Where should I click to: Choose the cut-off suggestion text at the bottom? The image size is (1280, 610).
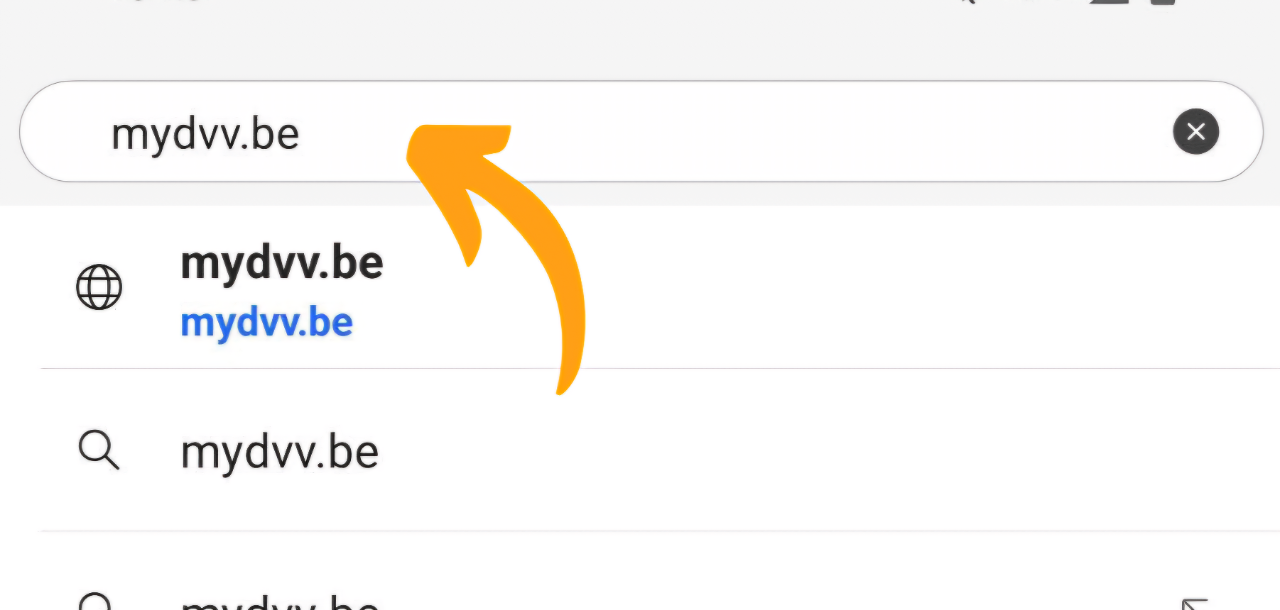point(279,603)
